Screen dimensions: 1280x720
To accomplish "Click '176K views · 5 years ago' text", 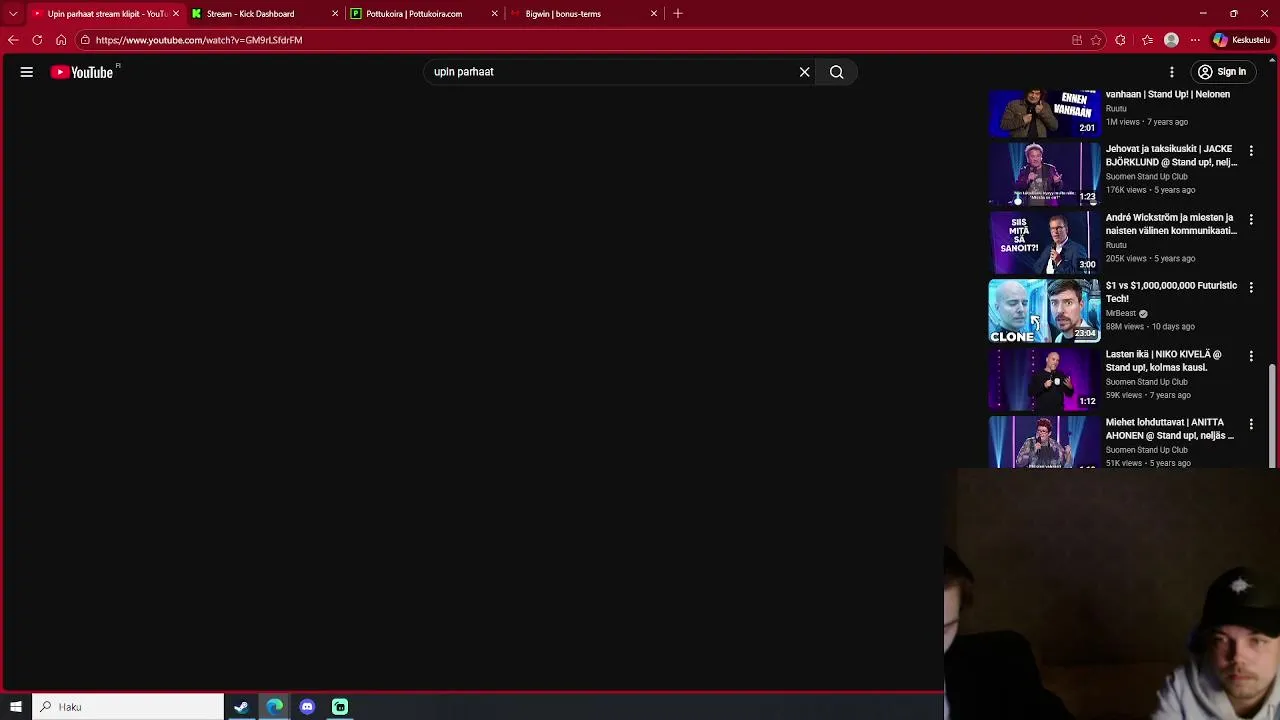I will coord(1150,190).
